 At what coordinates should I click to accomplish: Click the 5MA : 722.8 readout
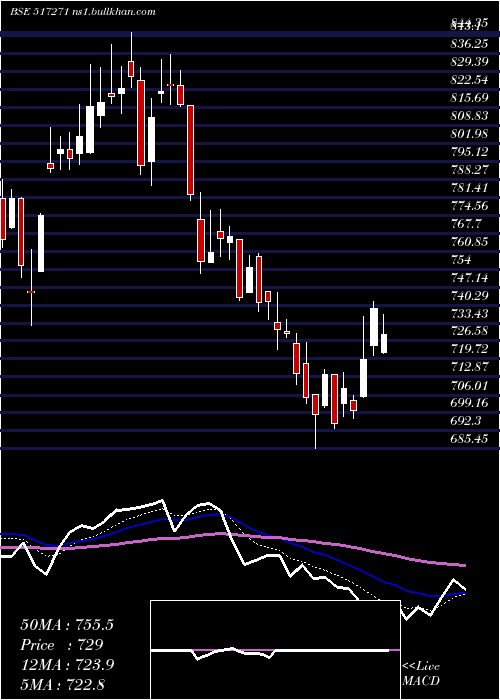click(62, 684)
